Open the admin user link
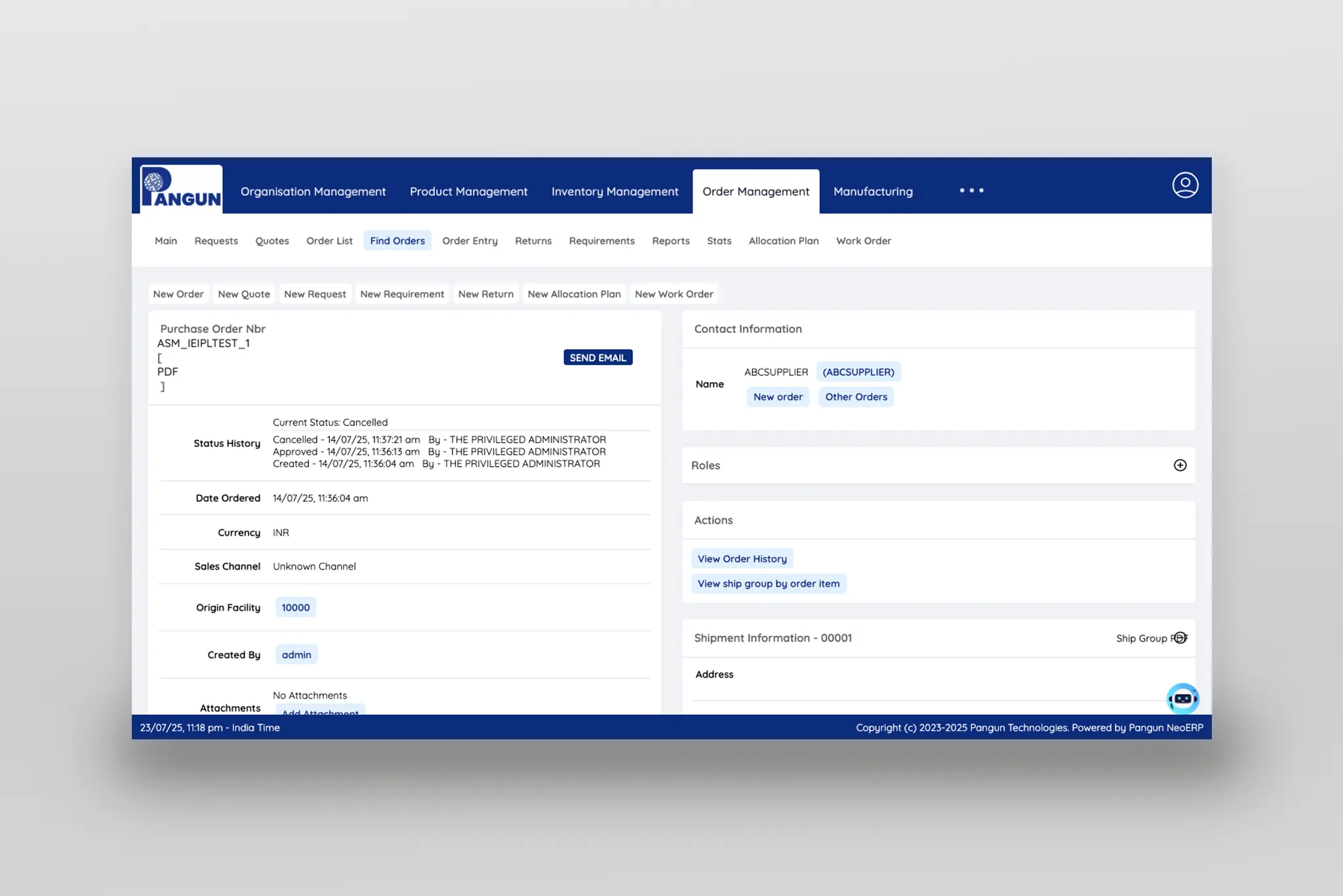Screen dimensions: 1343x896 click(x=296, y=655)
